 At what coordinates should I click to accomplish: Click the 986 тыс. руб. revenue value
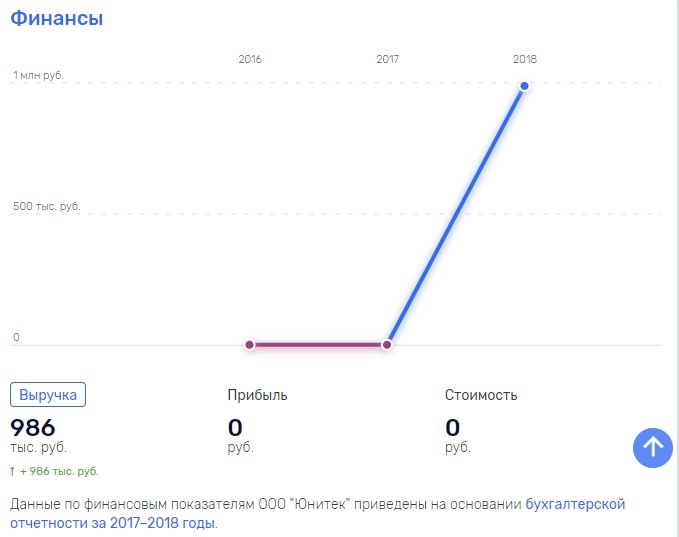pos(38,435)
